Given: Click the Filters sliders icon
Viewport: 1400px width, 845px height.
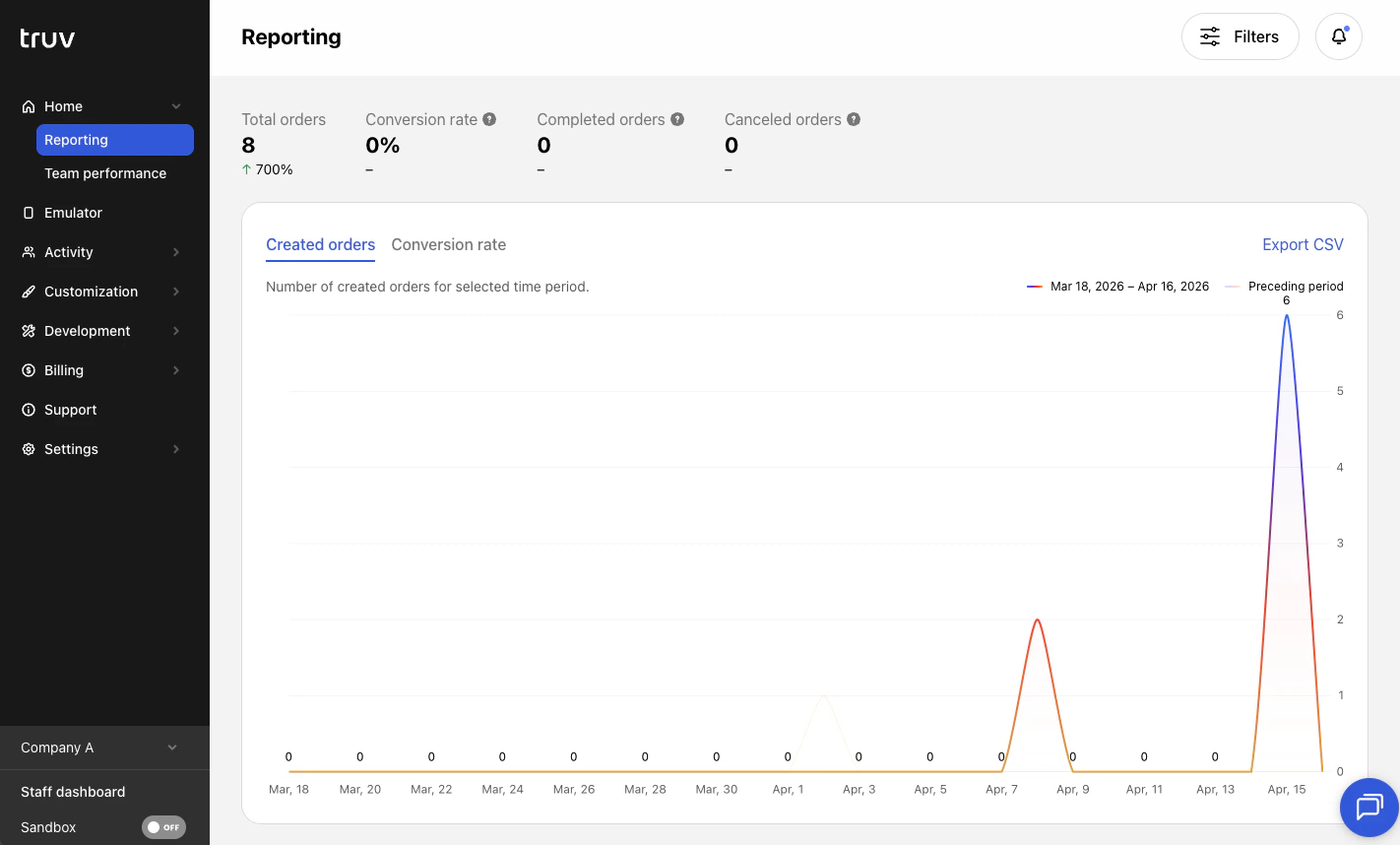Looking at the screenshot, I should (x=1210, y=36).
